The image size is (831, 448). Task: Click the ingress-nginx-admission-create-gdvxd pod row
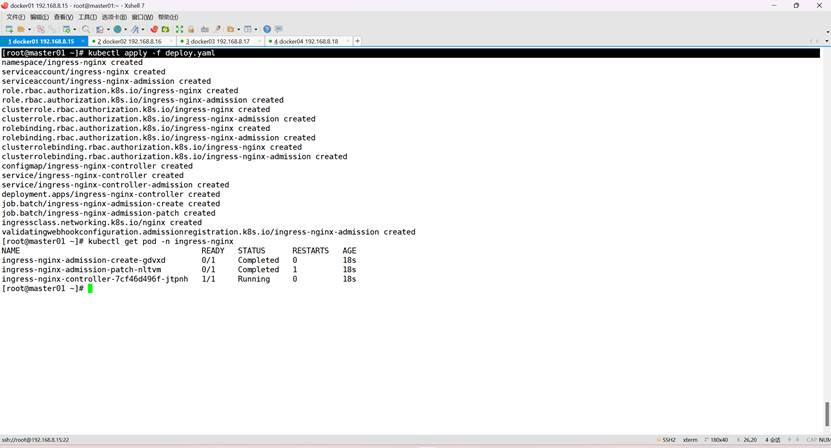(179, 260)
